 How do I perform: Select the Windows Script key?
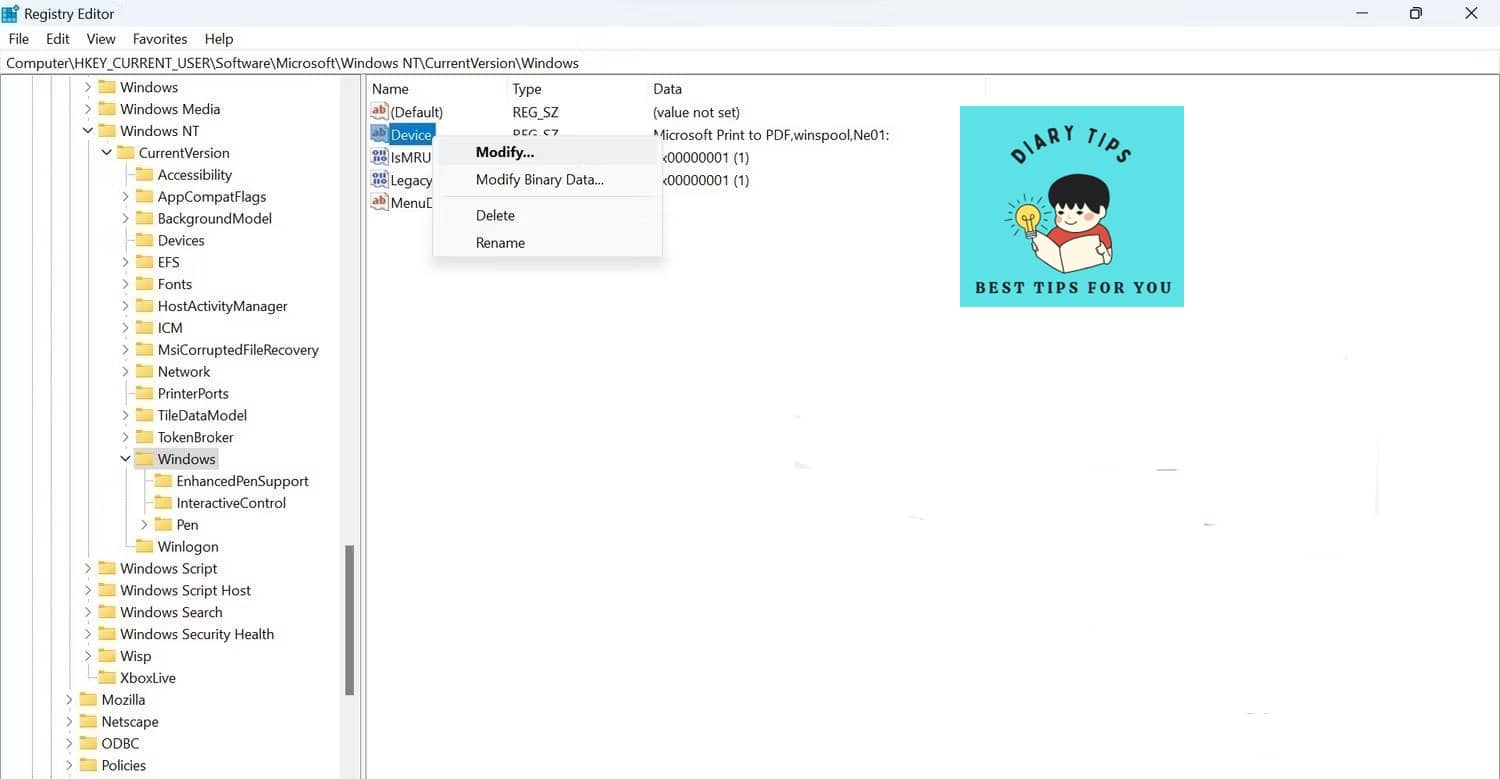169,568
